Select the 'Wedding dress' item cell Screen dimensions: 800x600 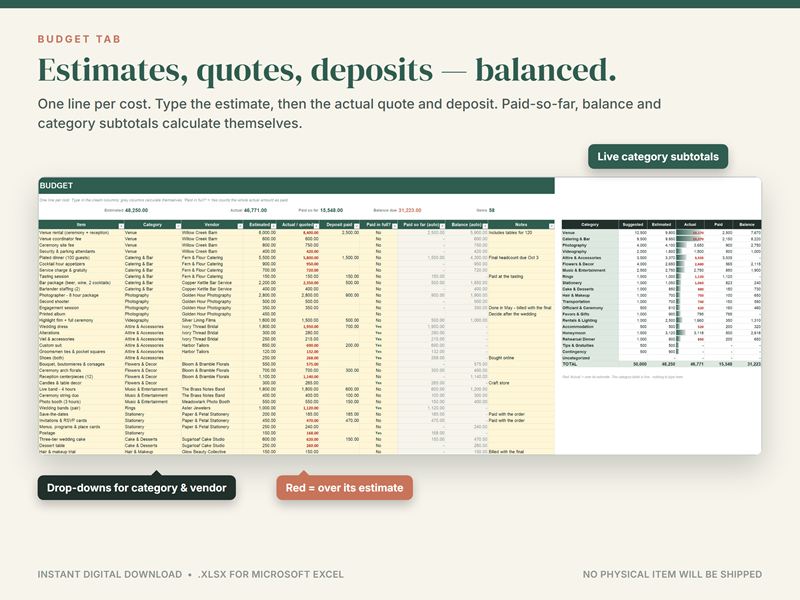pyautogui.click(x=81, y=327)
